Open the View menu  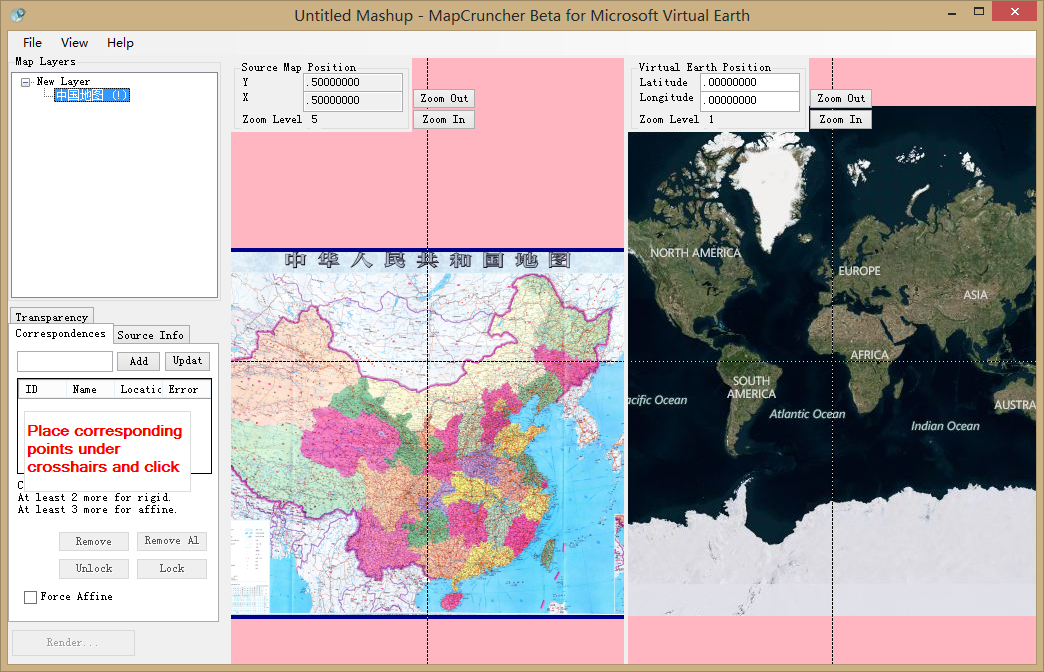click(x=74, y=43)
